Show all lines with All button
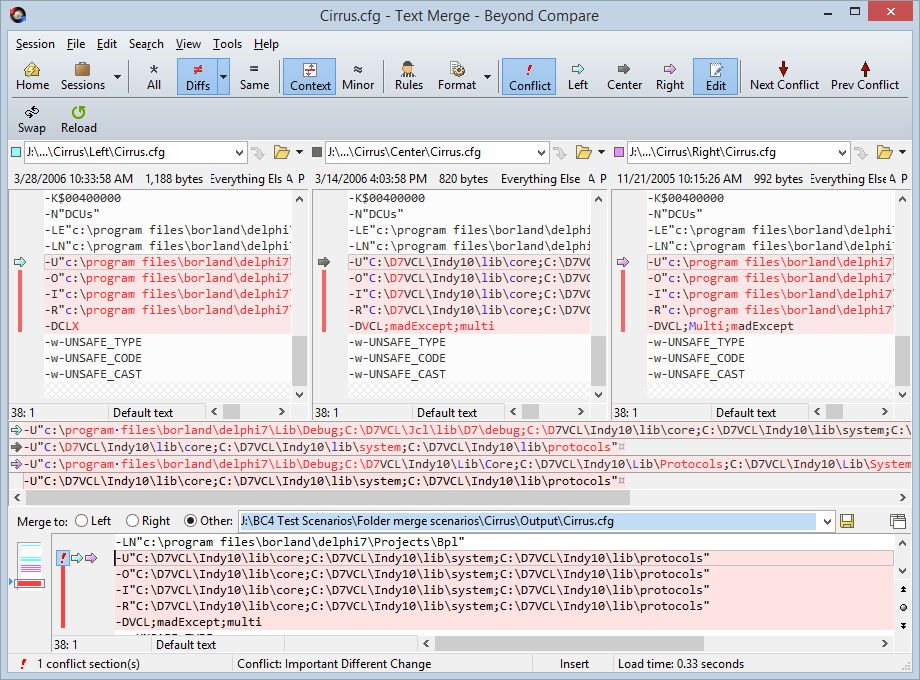This screenshot has width=920, height=680. [154, 76]
